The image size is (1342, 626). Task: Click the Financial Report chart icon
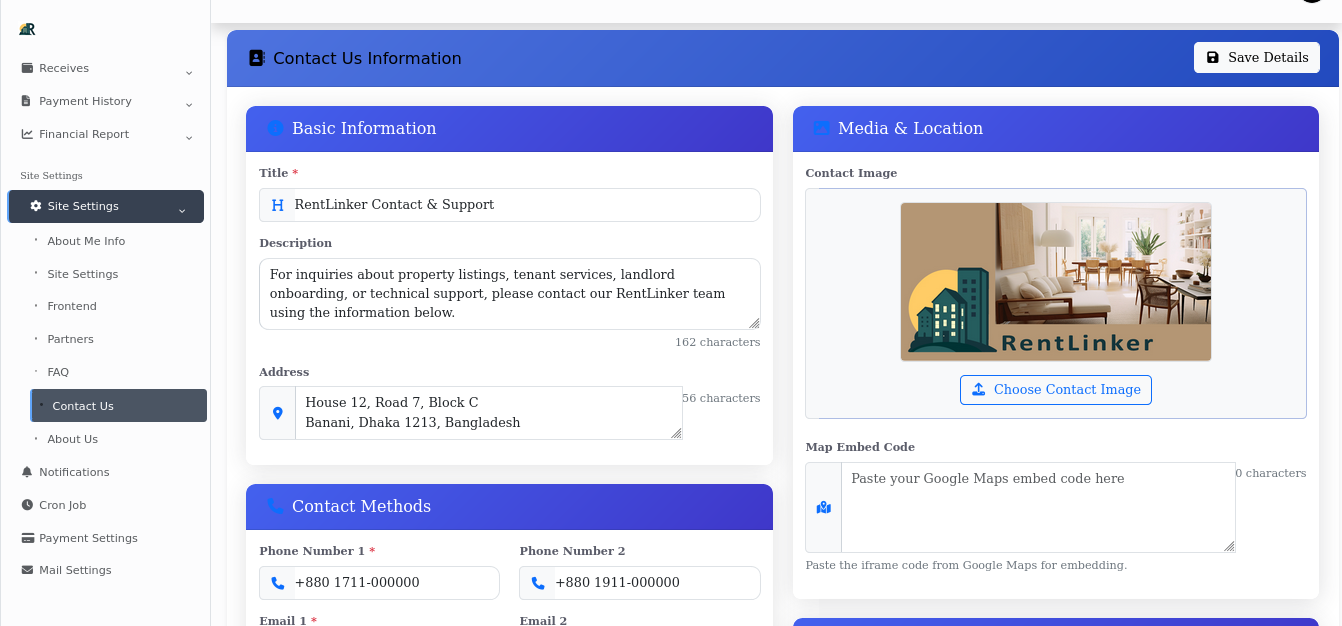25,134
